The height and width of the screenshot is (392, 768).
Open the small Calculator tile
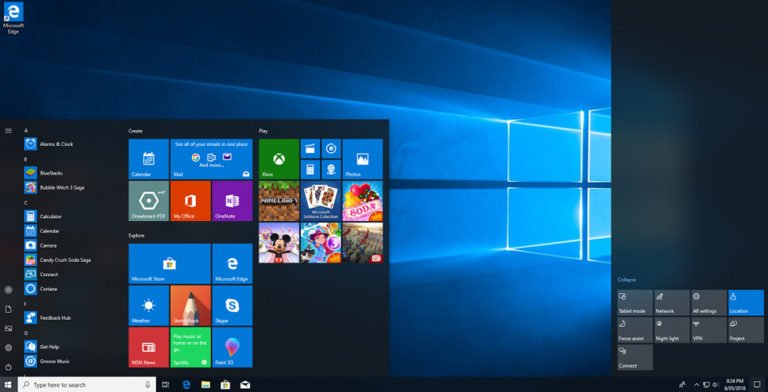[x=310, y=170]
